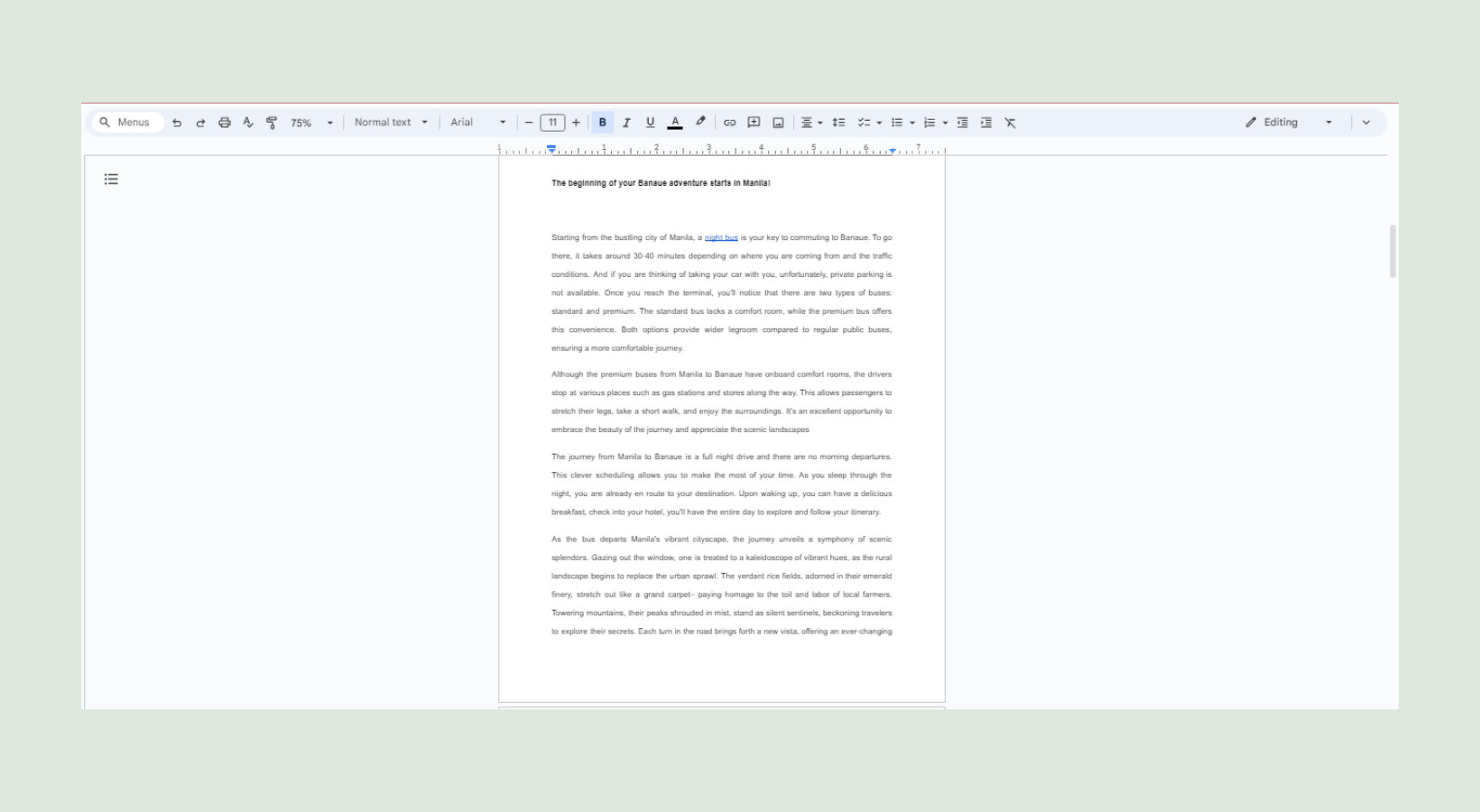Toggle Underline formatting
Image resolution: width=1480 pixels, height=812 pixels.
[x=651, y=123]
